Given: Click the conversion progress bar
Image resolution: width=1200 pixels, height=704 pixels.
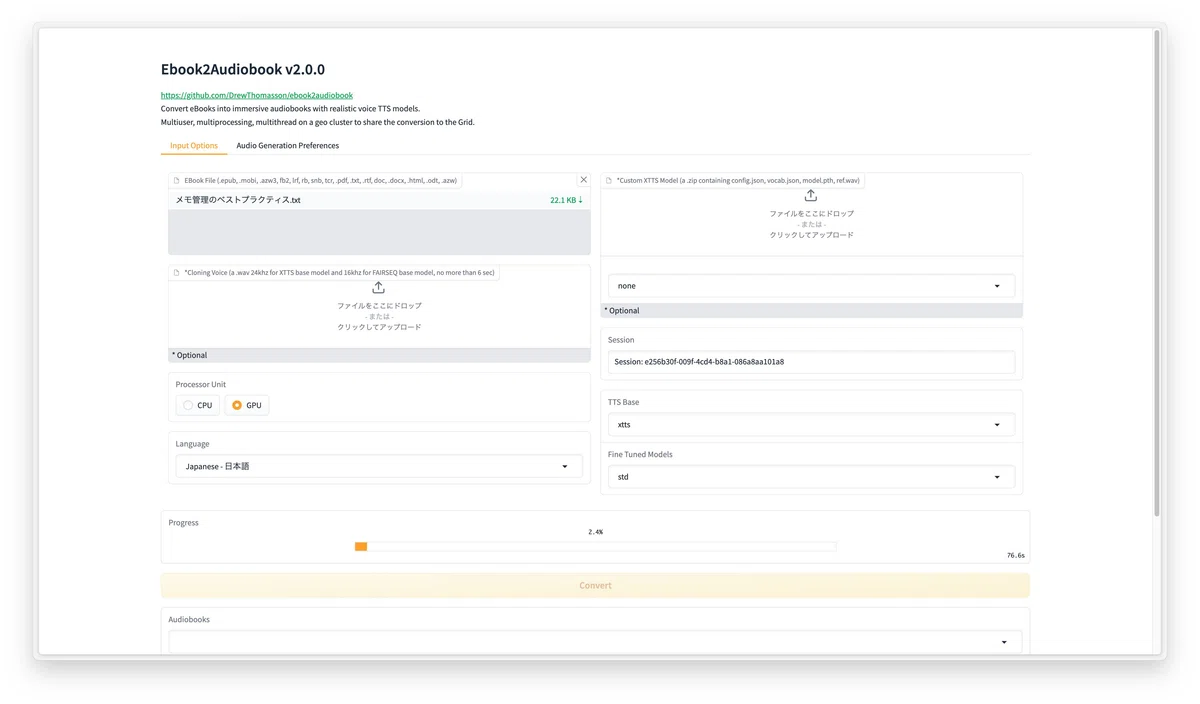Looking at the screenshot, I should (x=595, y=546).
